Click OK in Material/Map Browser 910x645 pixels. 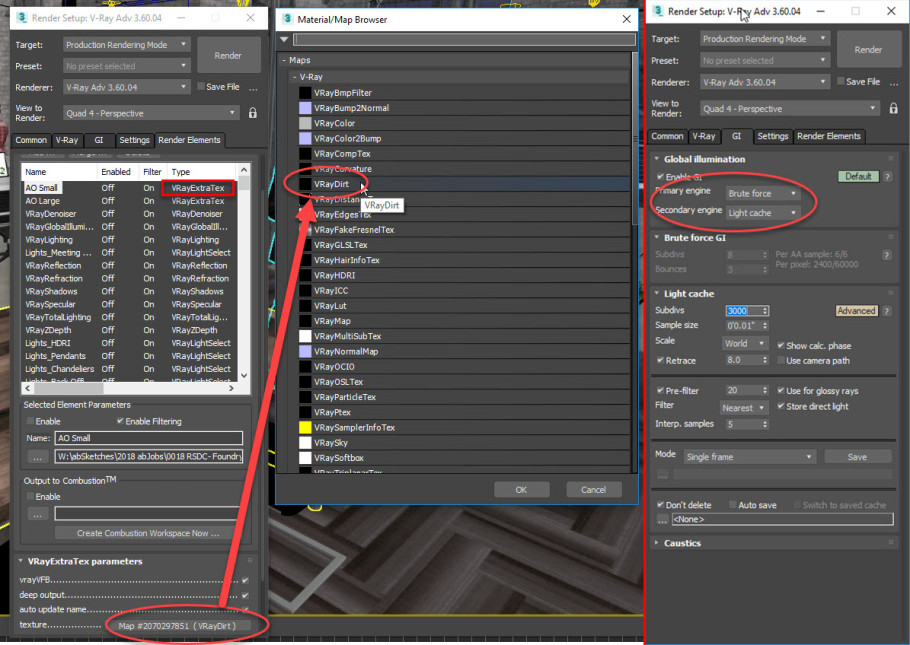click(x=521, y=490)
